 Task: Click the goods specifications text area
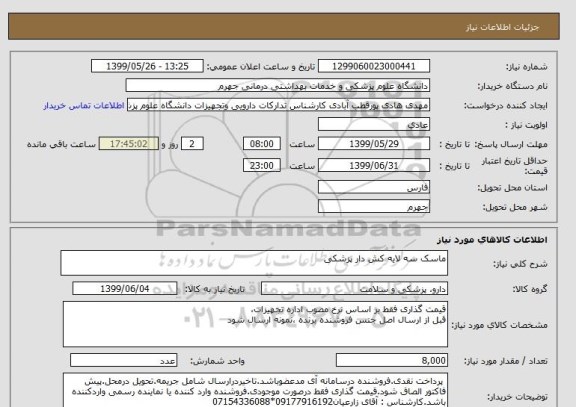point(255,324)
